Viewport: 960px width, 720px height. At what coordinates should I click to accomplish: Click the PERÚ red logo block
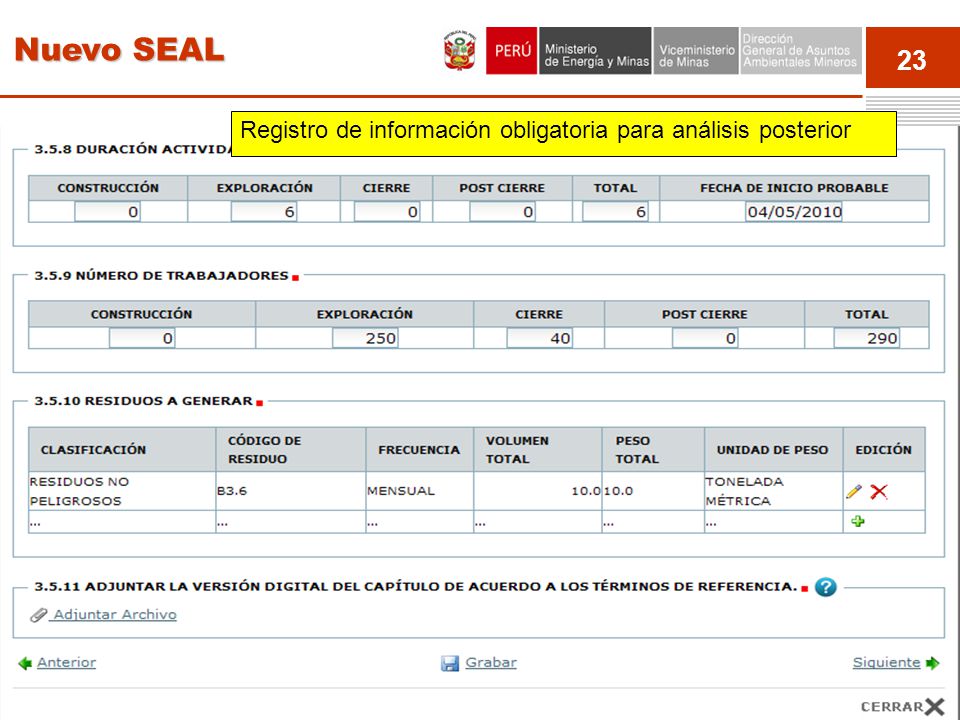pos(512,51)
